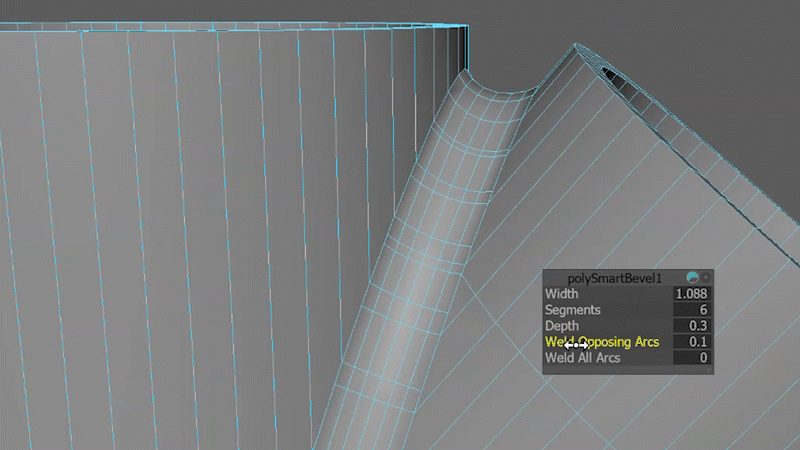Click the blue polySmartBevel1 node icon
800x450 pixels.
click(x=692, y=278)
